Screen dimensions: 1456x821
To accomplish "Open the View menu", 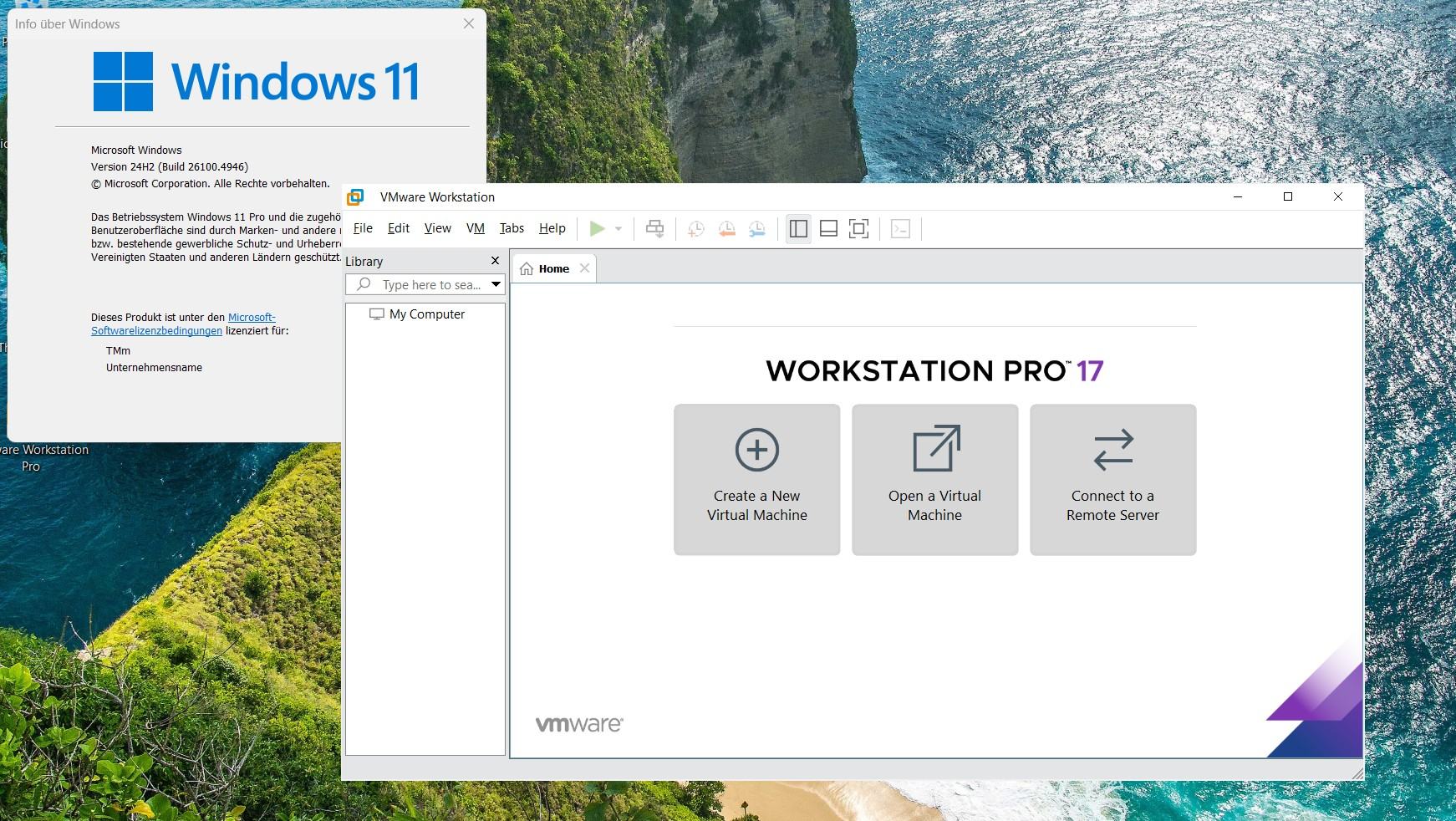I will (x=437, y=228).
